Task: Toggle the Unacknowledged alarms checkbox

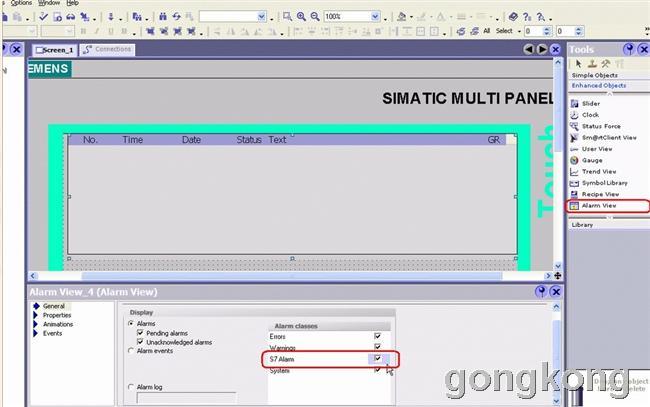Action: click(x=140, y=342)
